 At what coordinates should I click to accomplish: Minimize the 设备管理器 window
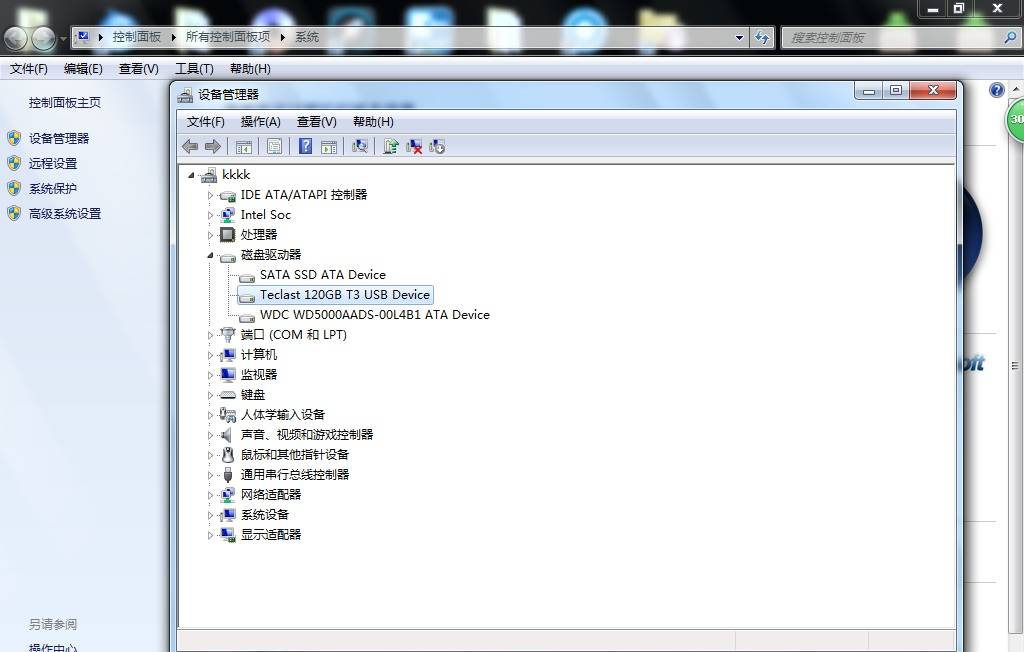[x=869, y=91]
